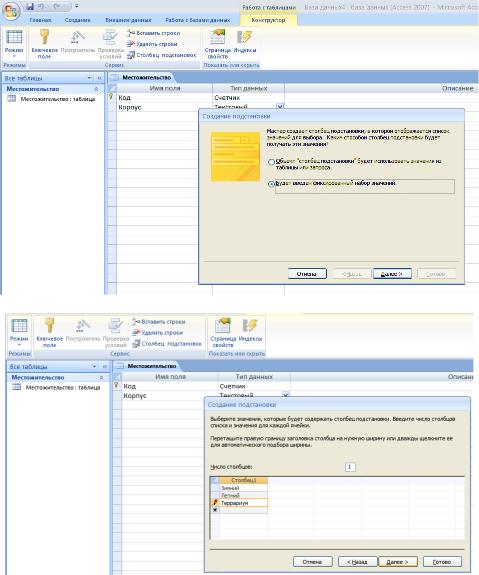Image resolution: width=479 pixels, height=575 pixels.
Task: Click the Undo arrow in quick access toolbar
Action: pos(40,7)
